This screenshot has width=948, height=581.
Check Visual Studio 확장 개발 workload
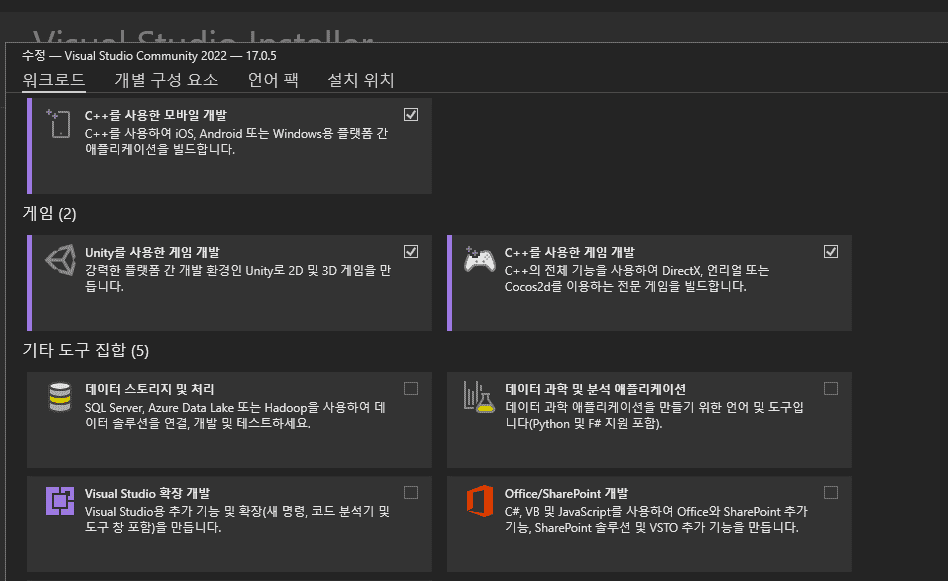(x=411, y=493)
